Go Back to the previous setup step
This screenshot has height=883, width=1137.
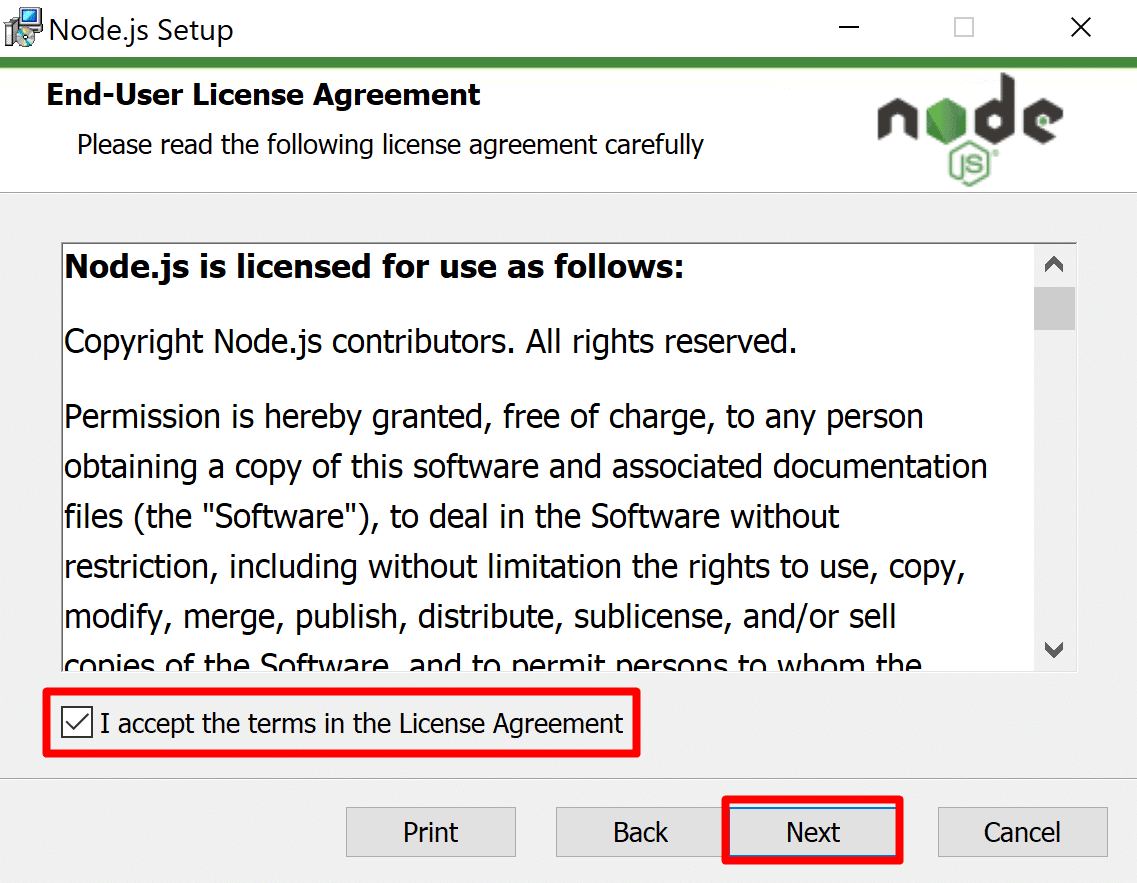tap(640, 832)
